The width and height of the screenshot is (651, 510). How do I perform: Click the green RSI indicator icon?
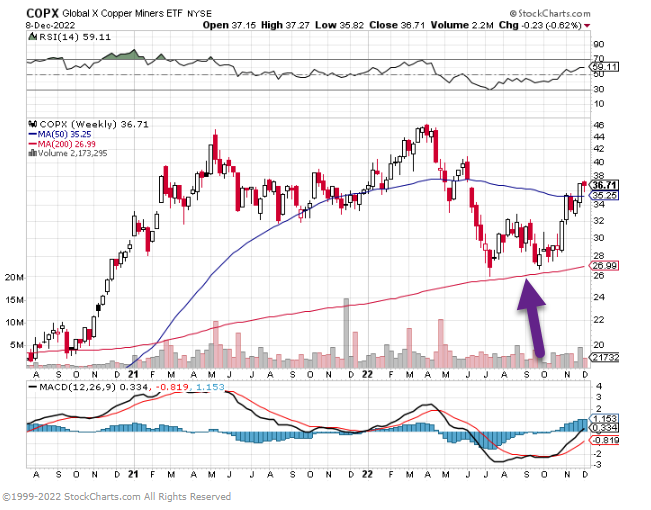32,37
